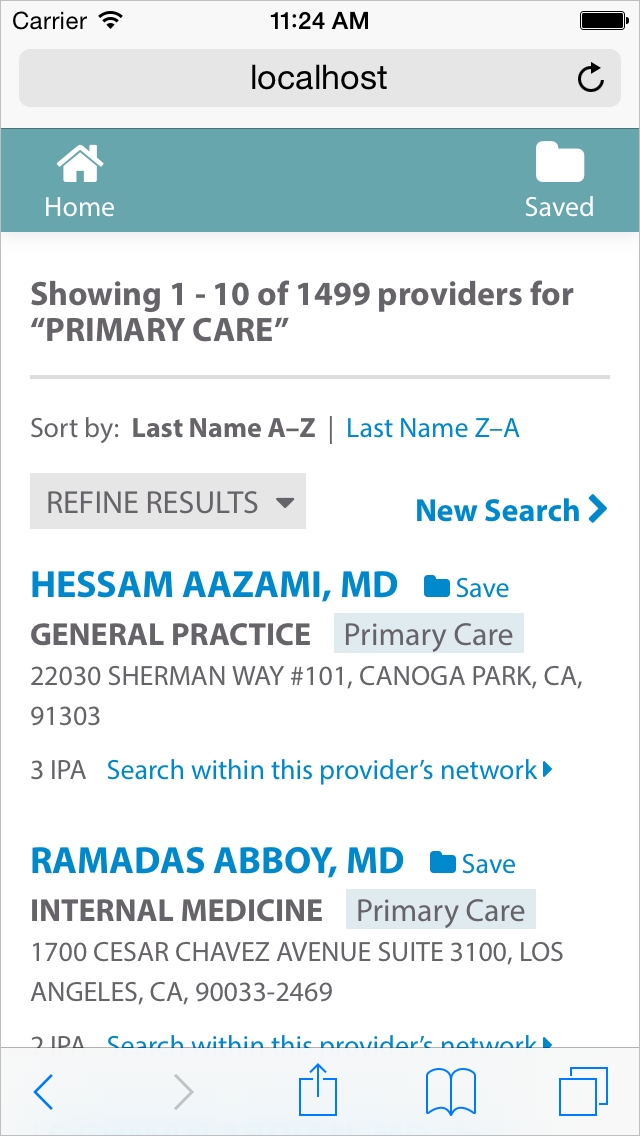Switch to the Home tab
This screenshot has height=1136, width=640.
tap(79, 180)
